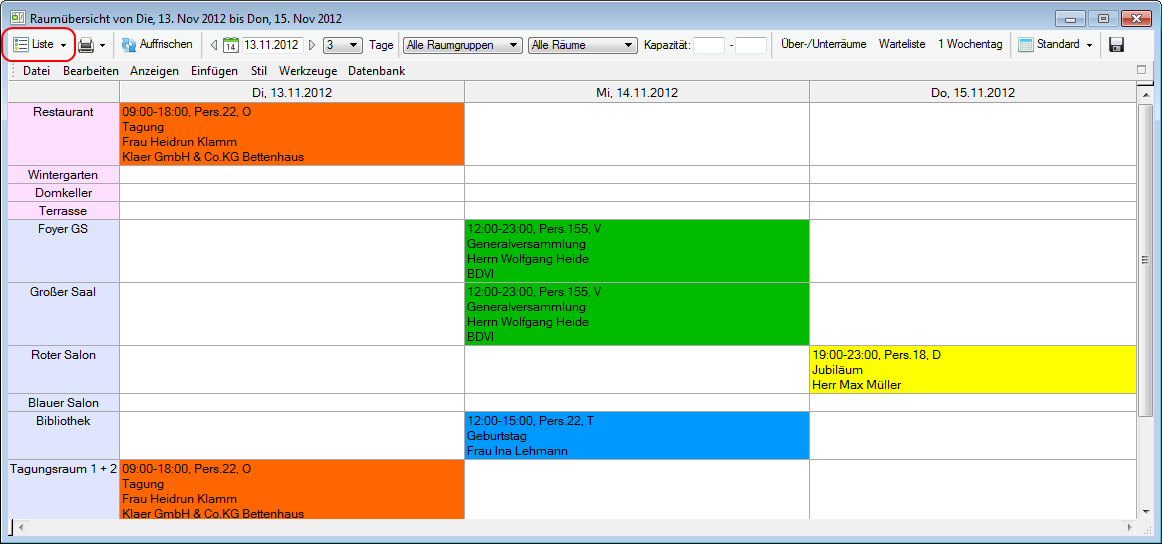This screenshot has width=1162, height=544.
Task: Click the Liste view icon
Action: tap(21, 45)
